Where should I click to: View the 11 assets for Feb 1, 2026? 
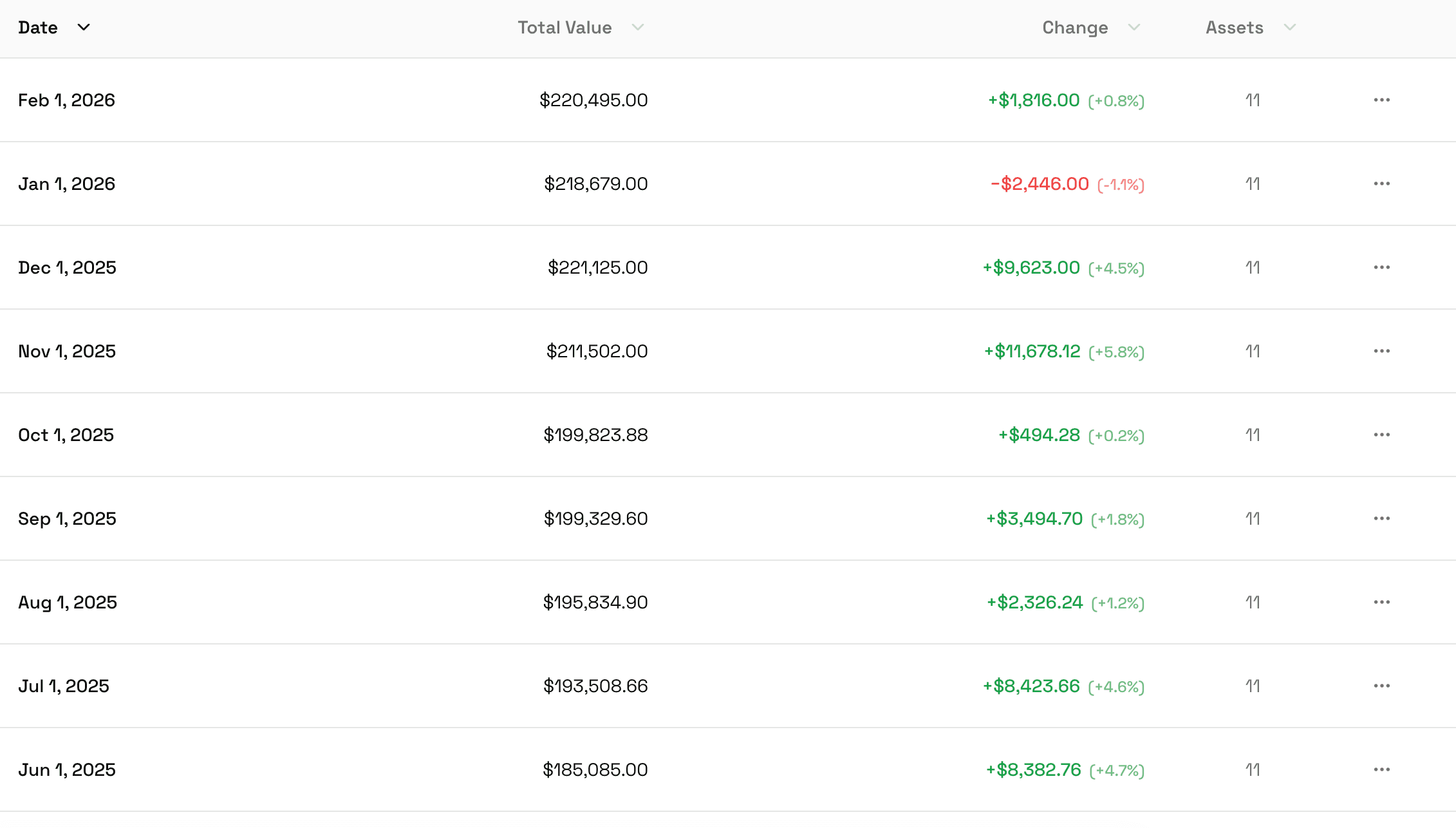1253,100
